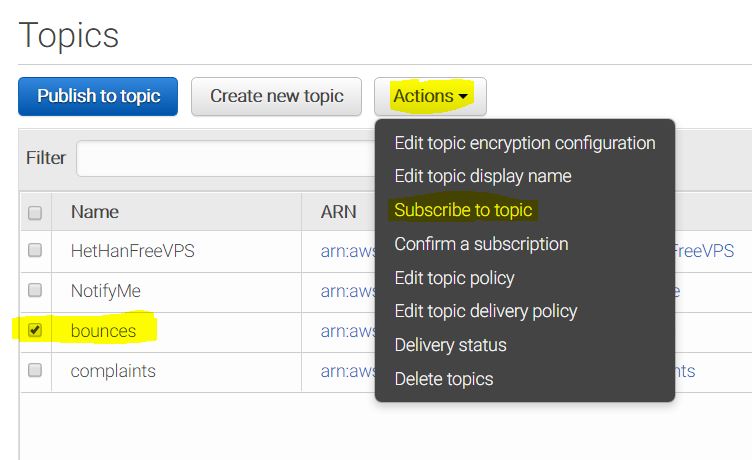Open the Actions dropdown menu
The height and width of the screenshot is (460, 752).
pos(430,96)
